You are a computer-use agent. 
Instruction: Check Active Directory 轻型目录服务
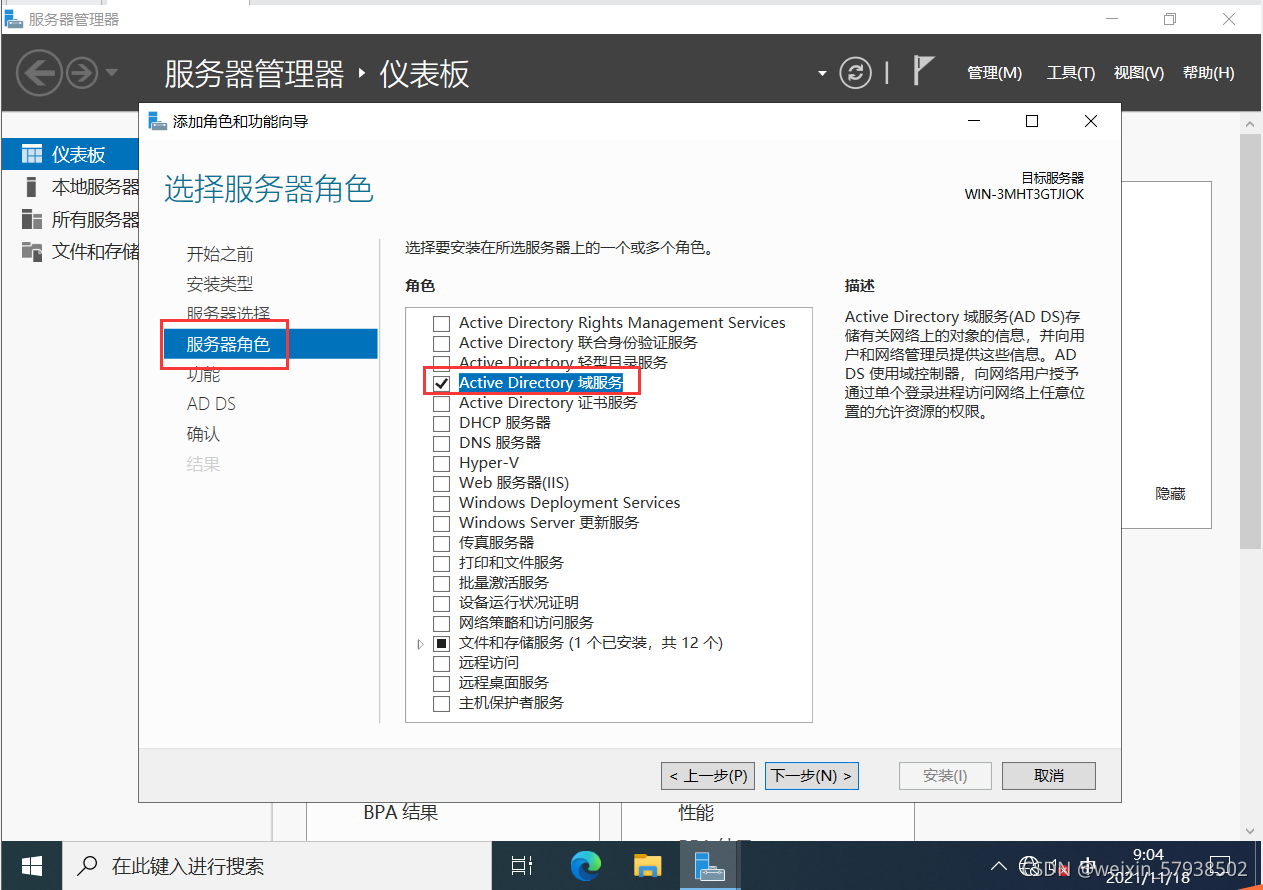click(x=441, y=363)
